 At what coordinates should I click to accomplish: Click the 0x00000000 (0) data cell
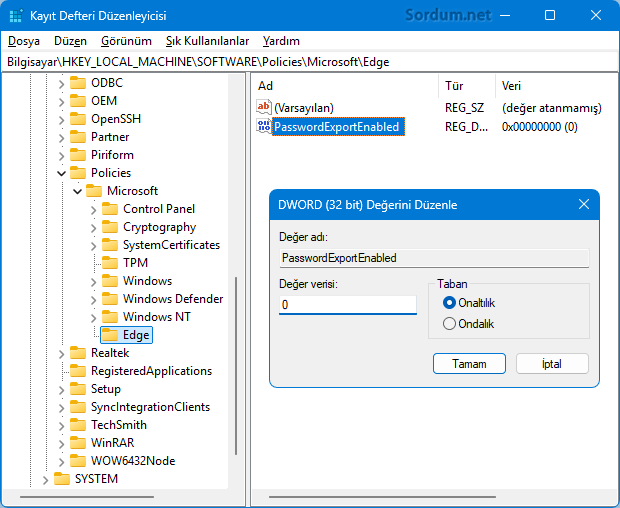pyautogui.click(x=540, y=127)
